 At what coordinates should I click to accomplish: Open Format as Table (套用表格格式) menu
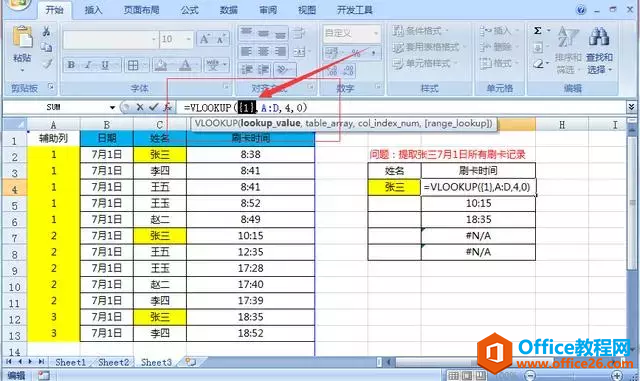(x=429, y=47)
